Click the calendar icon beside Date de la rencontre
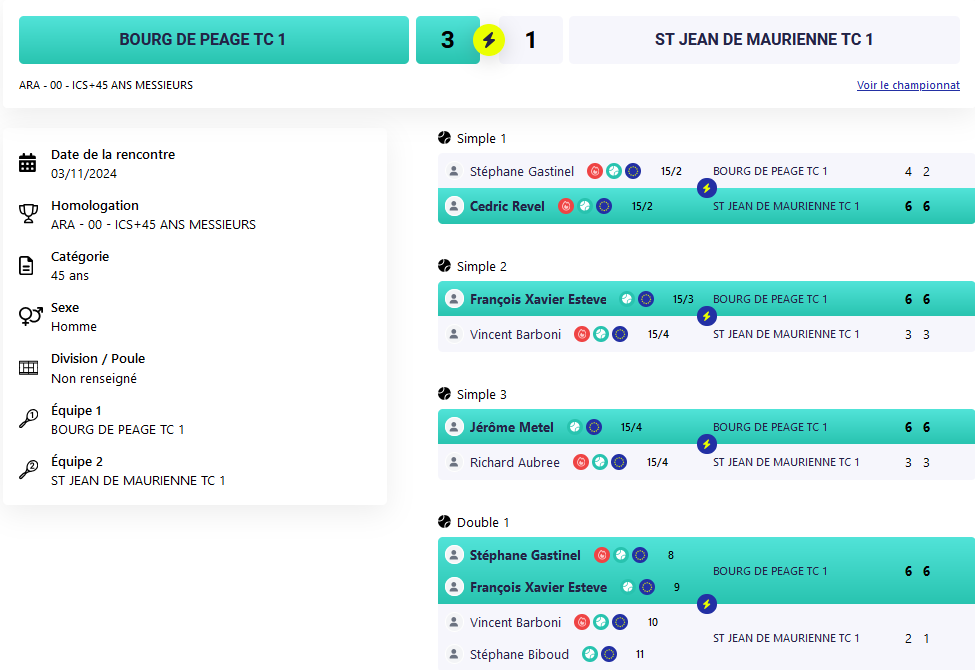 [x=27, y=163]
